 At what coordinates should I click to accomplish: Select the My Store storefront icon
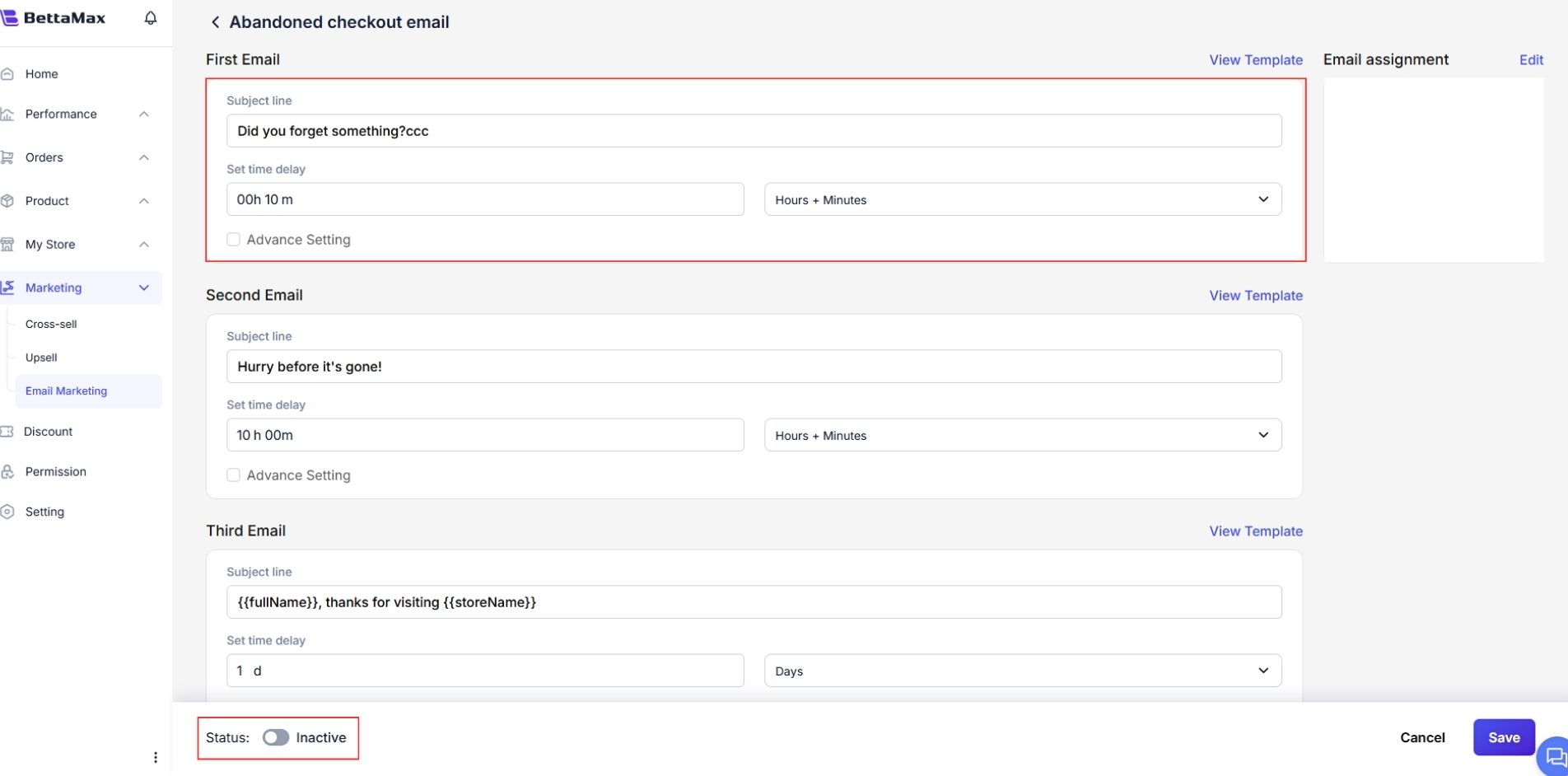pyautogui.click(x=8, y=244)
